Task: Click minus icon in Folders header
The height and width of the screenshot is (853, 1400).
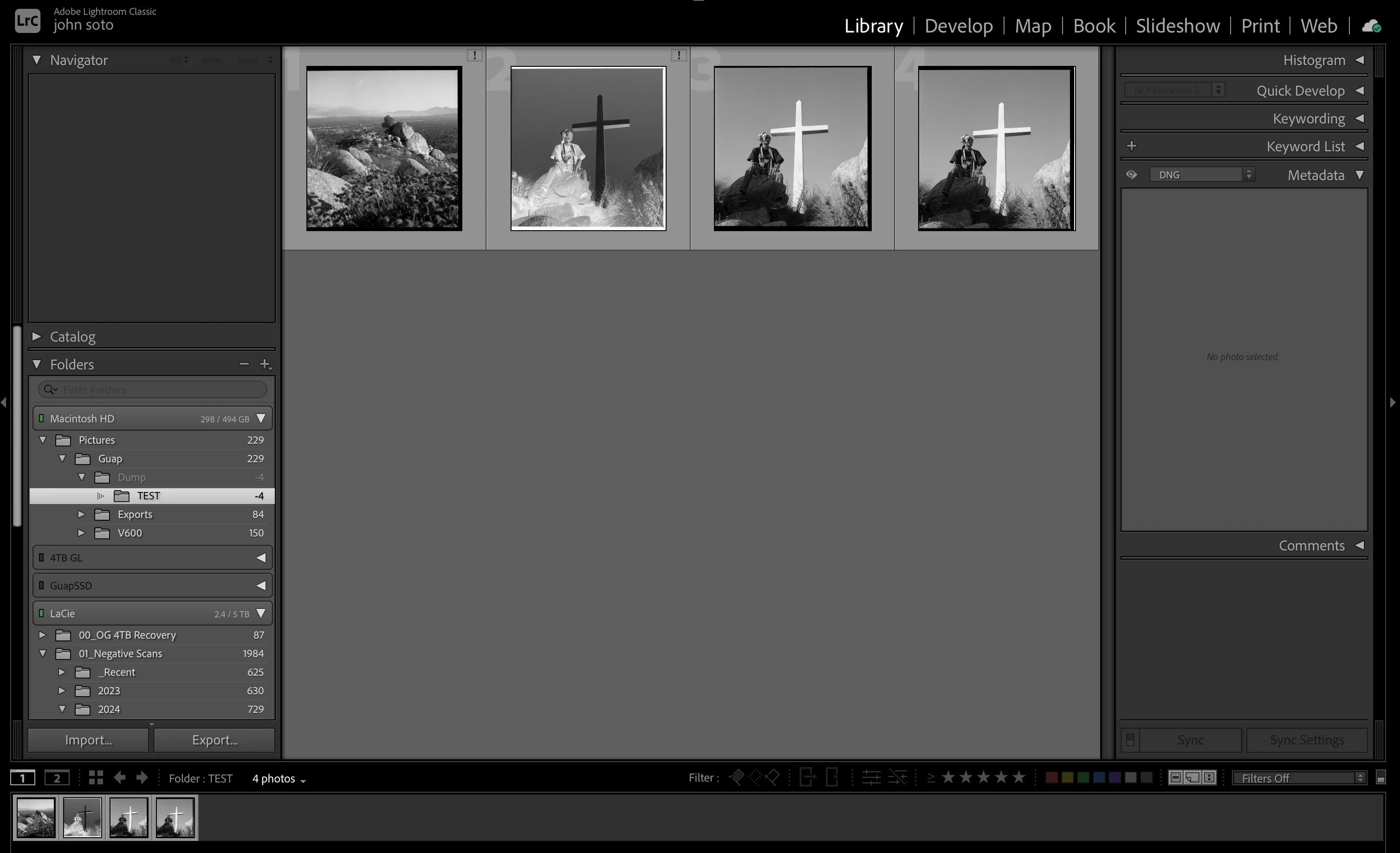Action: [x=244, y=364]
